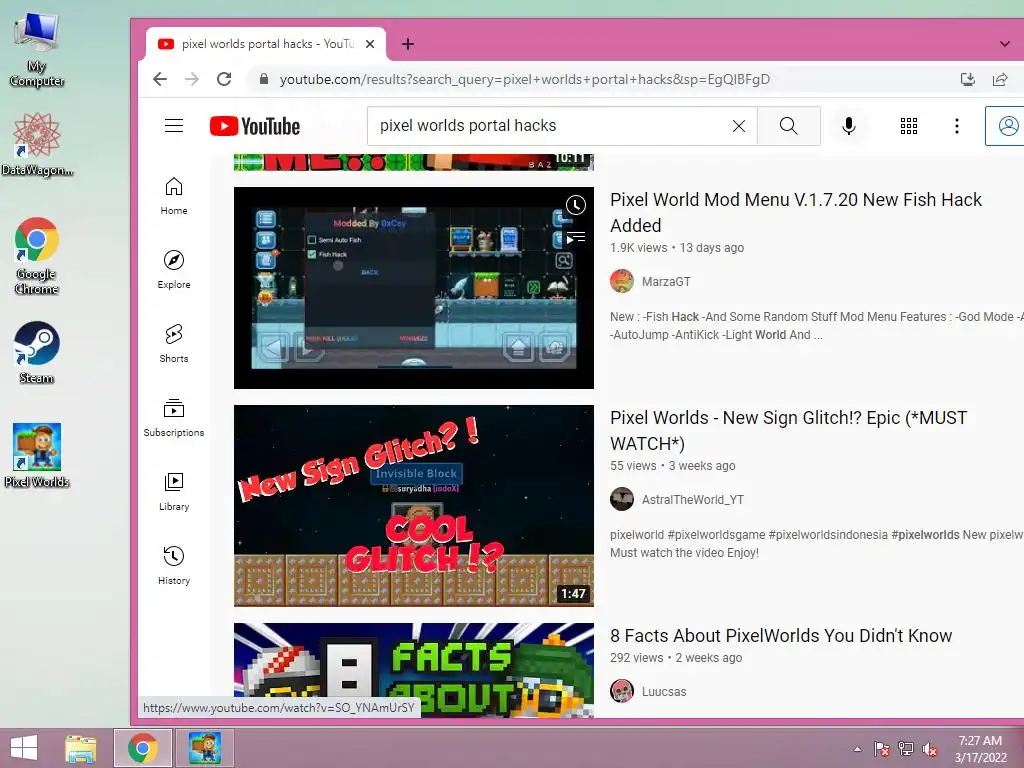The width and height of the screenshot is (1024, 768).
Task: Visit Luucsas channel name
Action: 664,692
